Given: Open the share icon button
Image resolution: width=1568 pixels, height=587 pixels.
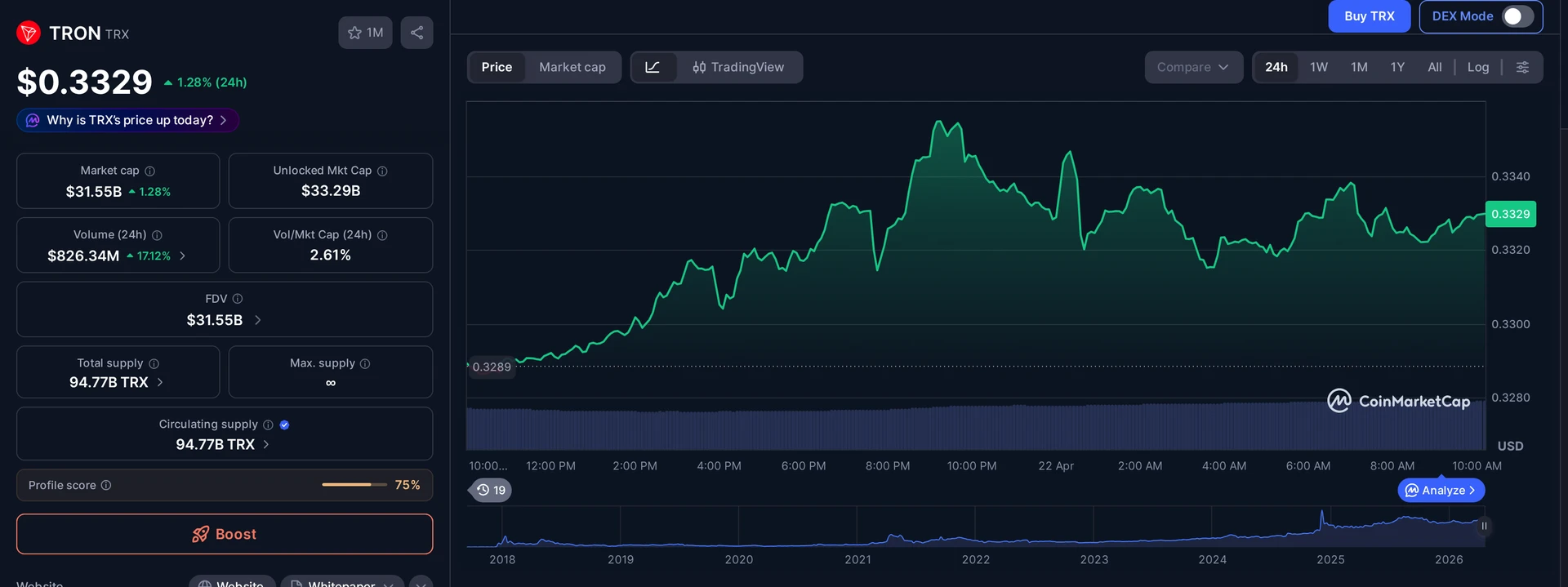Looking at the screenshot, I should click(416, 33).
